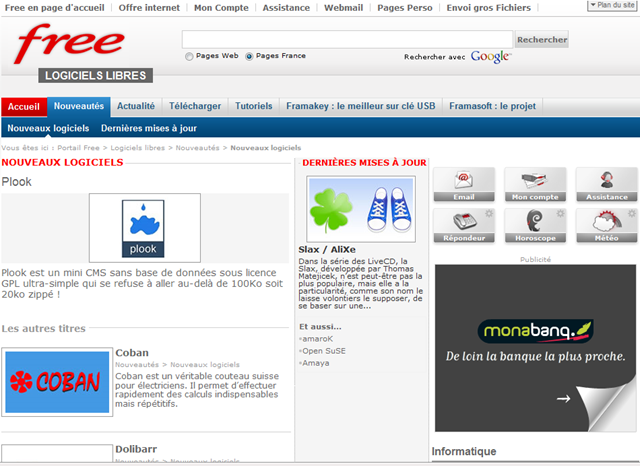Click the Nouveautés breadcrumb link
Image resolution: width=640 pixels, height=466 pixels.
click(198, 148)
